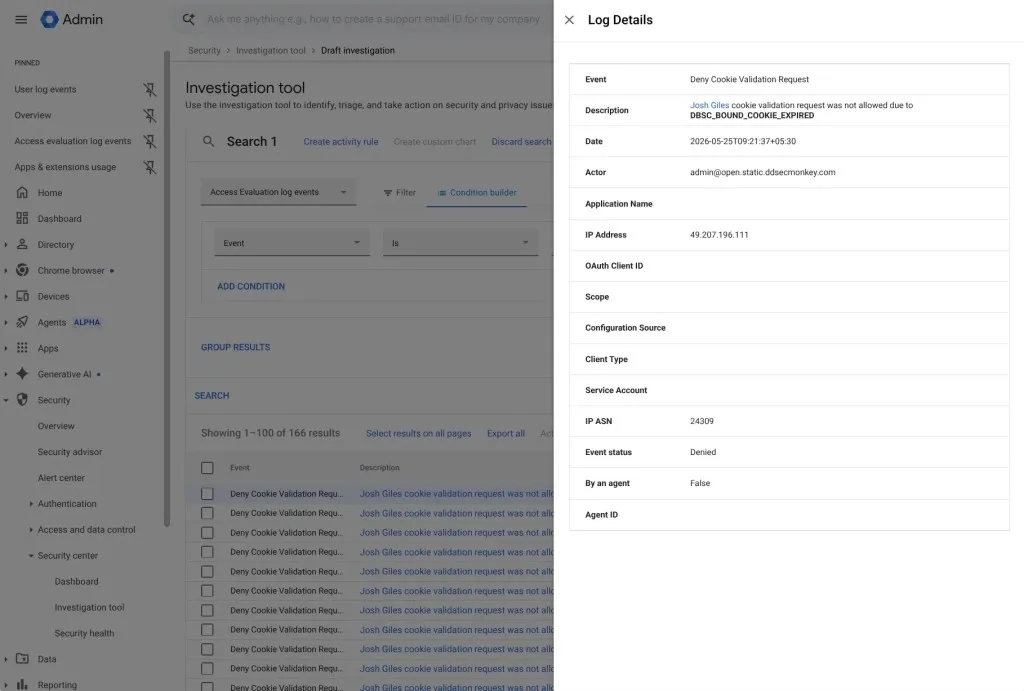Switch to the Condition builder tab
This screenshot has height=691, width=1024.
477,193
